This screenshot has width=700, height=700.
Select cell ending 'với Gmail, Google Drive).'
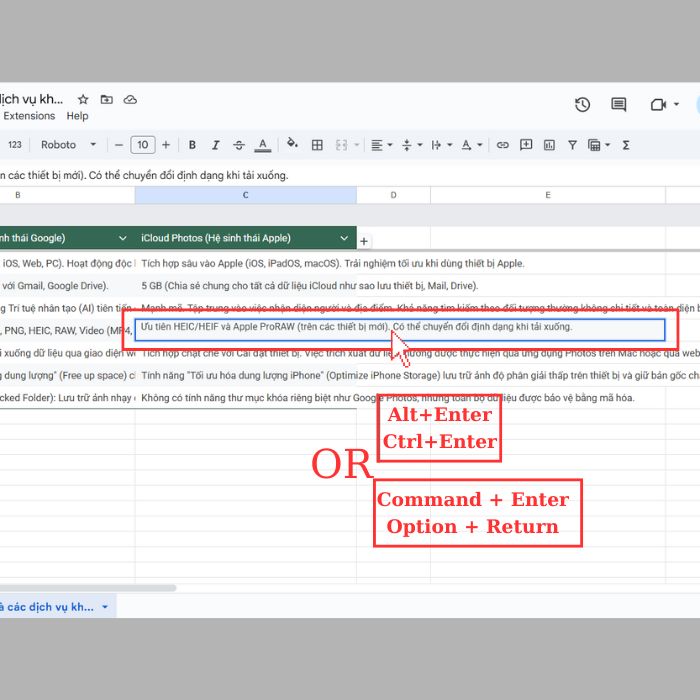click(x=67, y=286)
